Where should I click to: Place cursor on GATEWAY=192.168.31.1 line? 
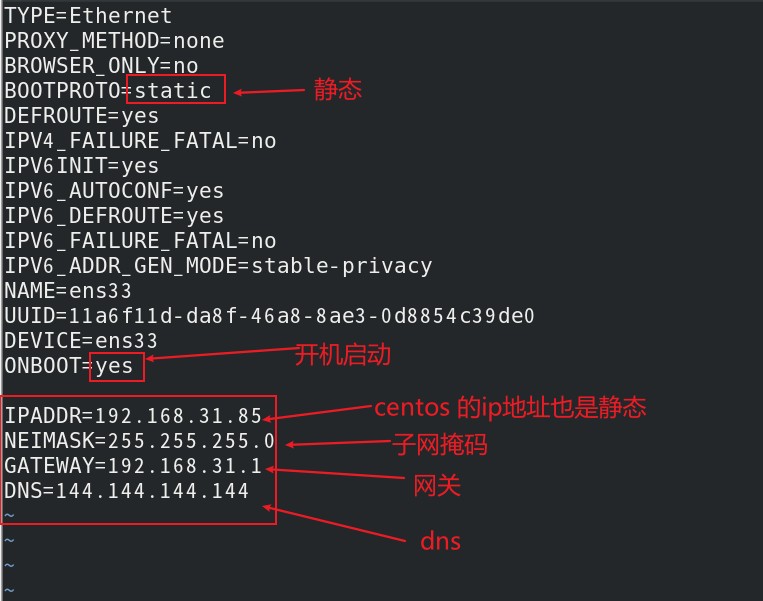pyautogui.click(x=134, y=466)
